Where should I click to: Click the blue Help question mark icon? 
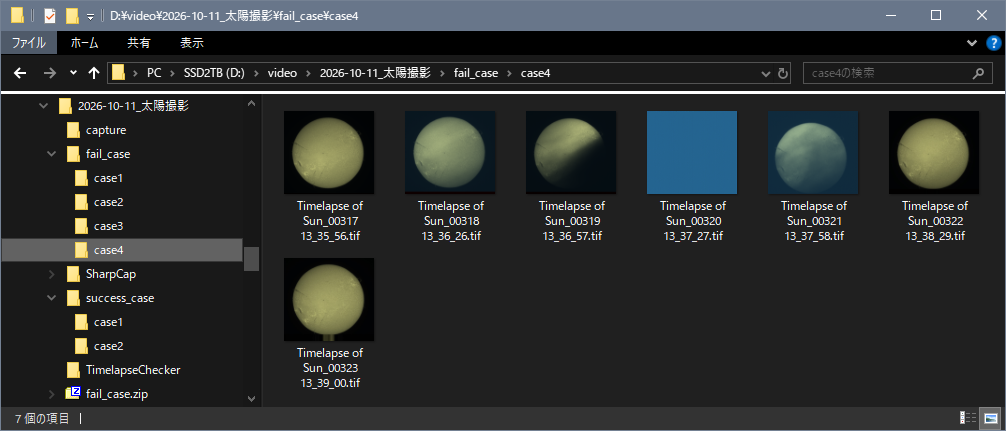tap(992, 43)
